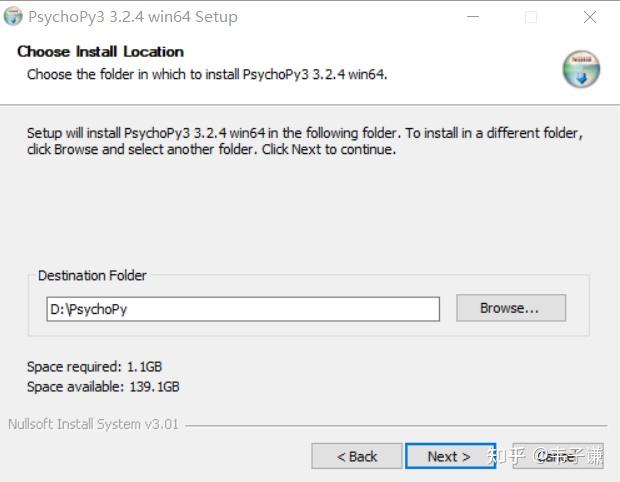Click the "Space required: 1.1GB" text
Screen dimensions: 620x482
pos(95,367)
